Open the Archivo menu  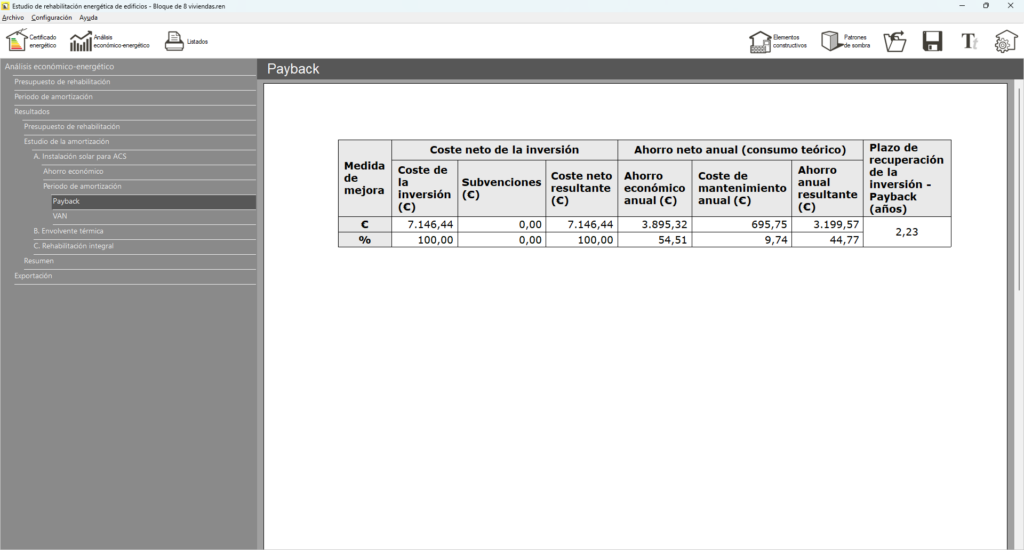13,18
